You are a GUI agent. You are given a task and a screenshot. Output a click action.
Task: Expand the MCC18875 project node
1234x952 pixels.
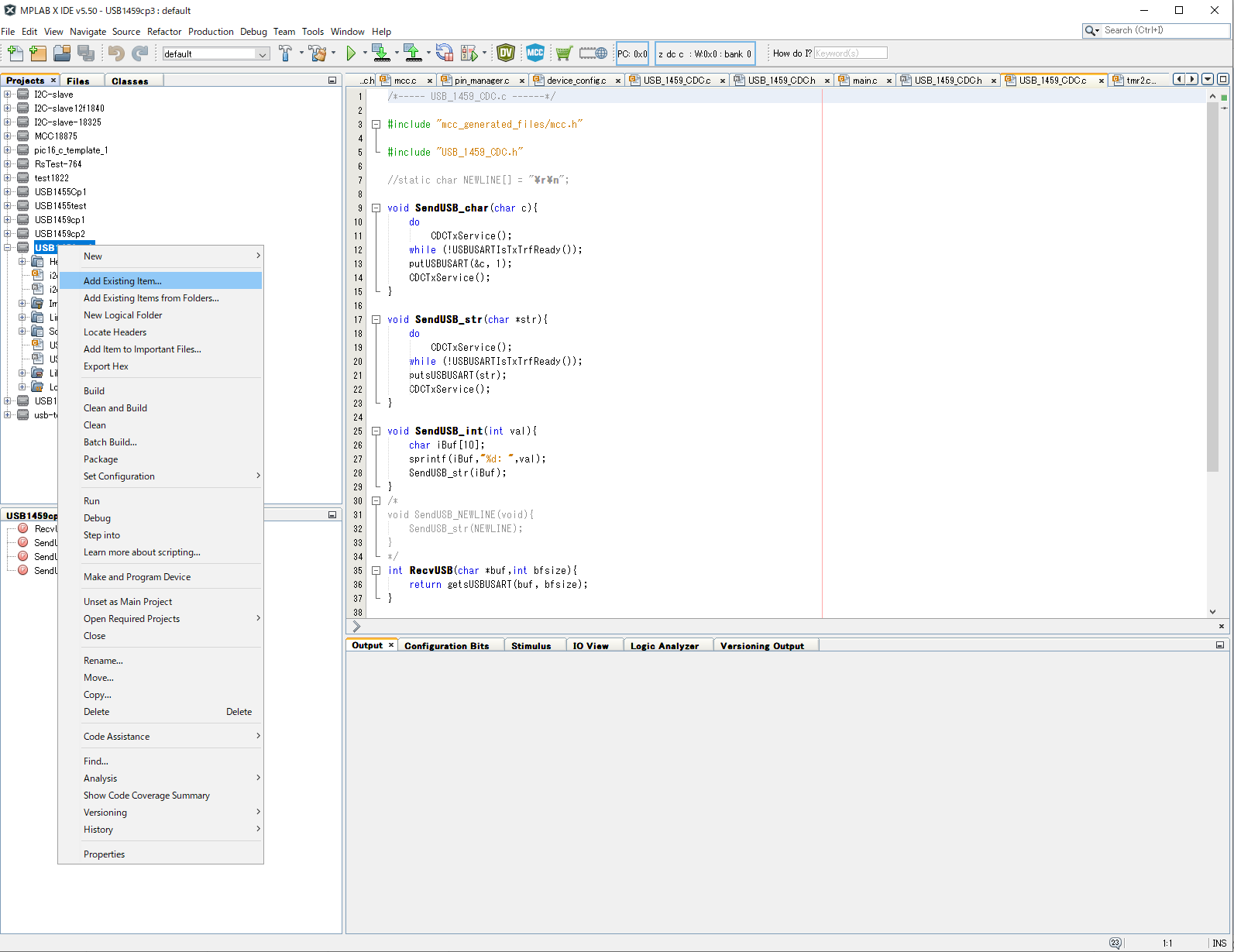[x=8, y=136]
